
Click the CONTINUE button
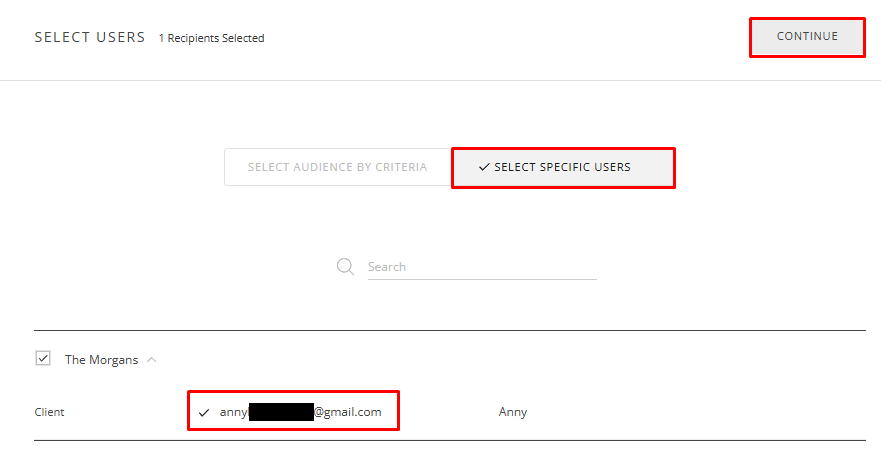coord(807,37)
